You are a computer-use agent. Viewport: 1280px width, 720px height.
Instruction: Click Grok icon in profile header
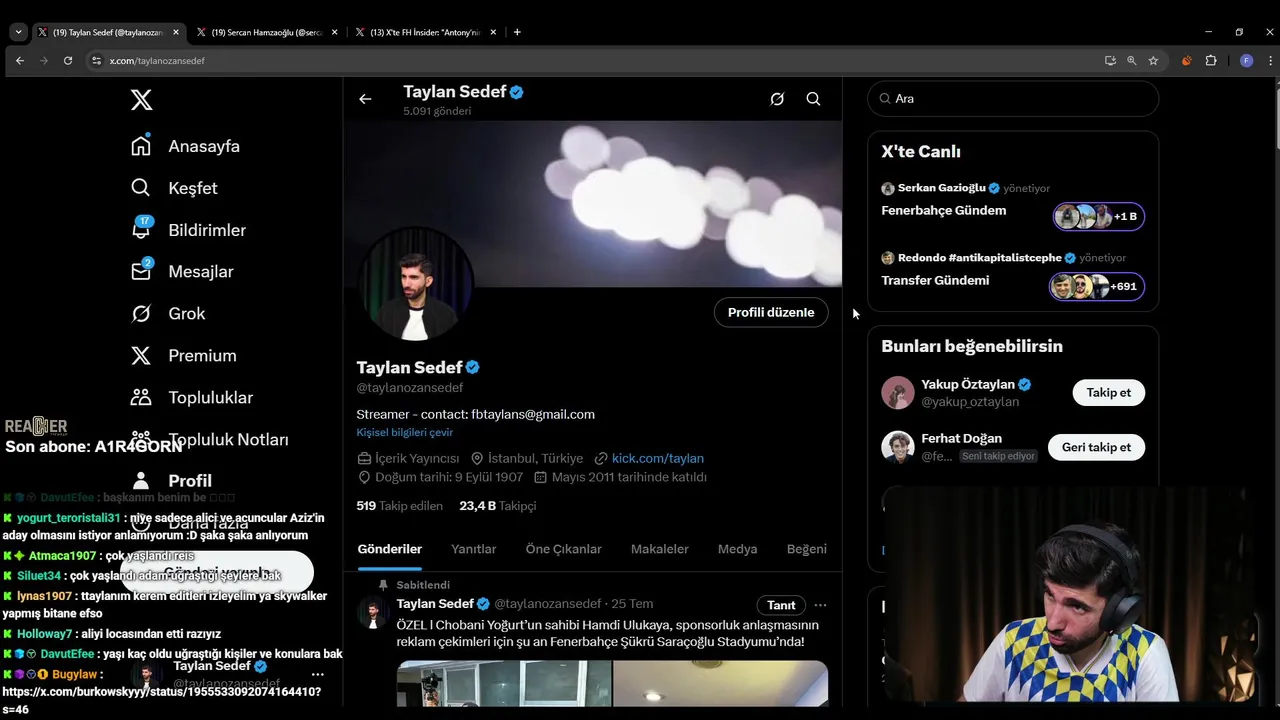click(x=777, y=99)
